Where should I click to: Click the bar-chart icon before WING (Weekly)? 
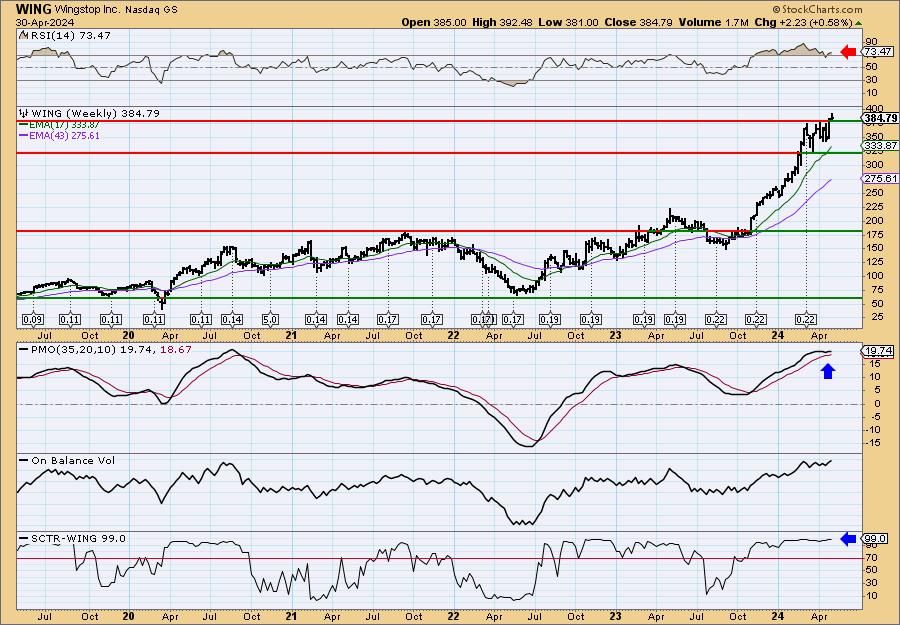(24, 114)
